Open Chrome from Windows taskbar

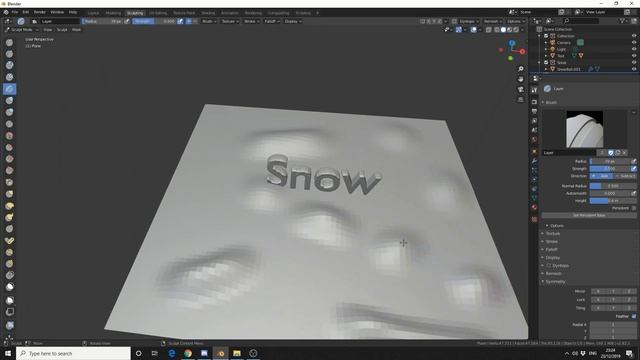[188, 353]
